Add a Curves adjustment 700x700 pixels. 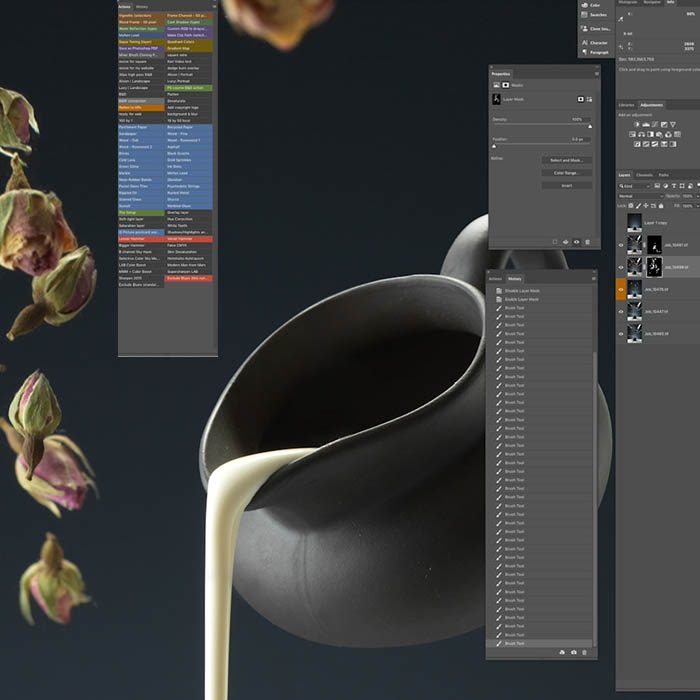coord(655,125)
